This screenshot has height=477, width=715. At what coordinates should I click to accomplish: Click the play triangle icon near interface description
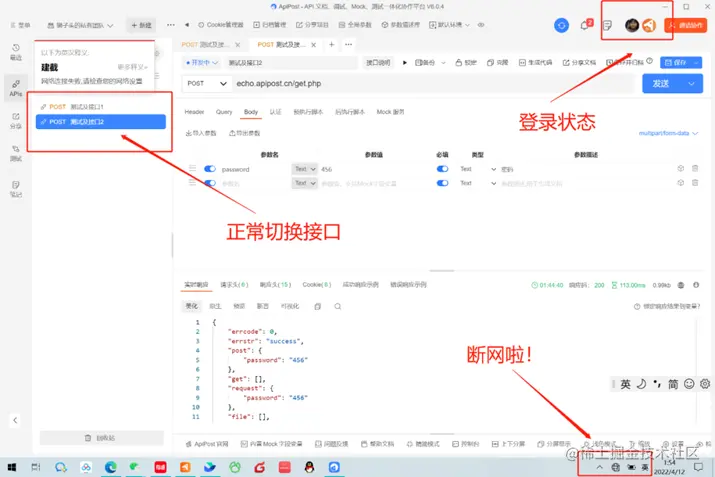pyautogui.click(x=404, y=62)
